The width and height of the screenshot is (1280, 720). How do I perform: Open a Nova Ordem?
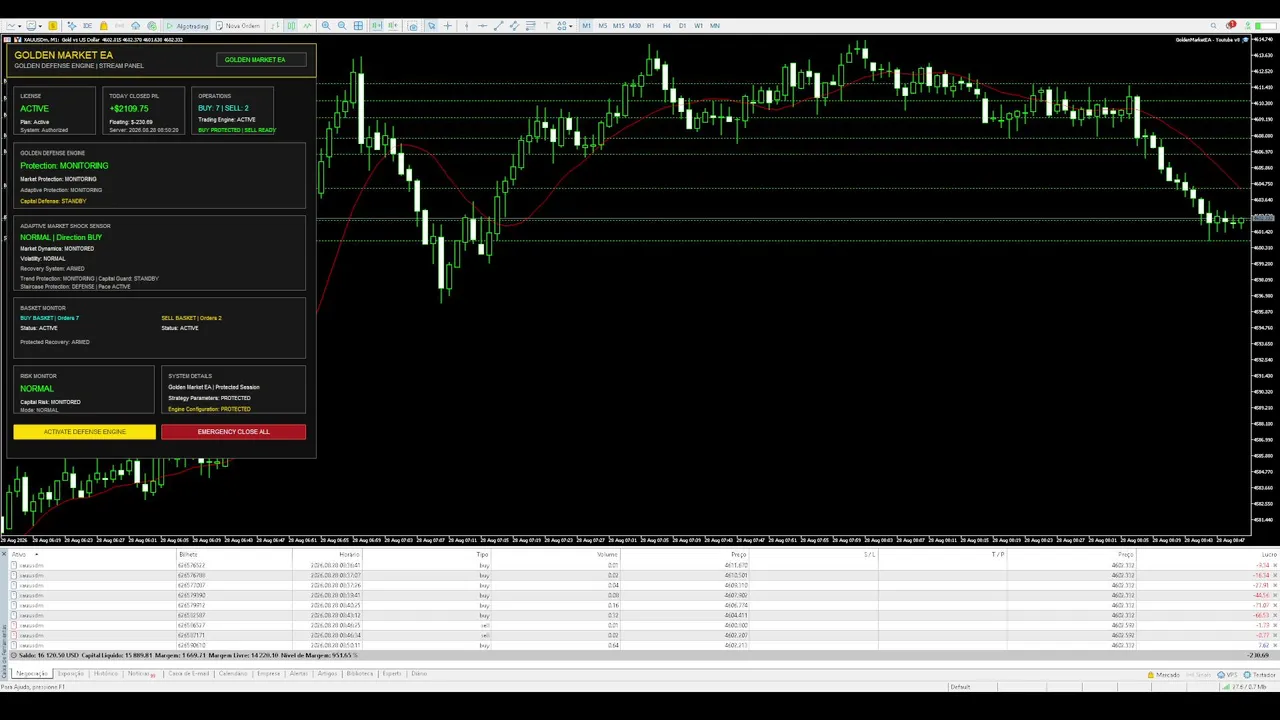coord(241,26)
